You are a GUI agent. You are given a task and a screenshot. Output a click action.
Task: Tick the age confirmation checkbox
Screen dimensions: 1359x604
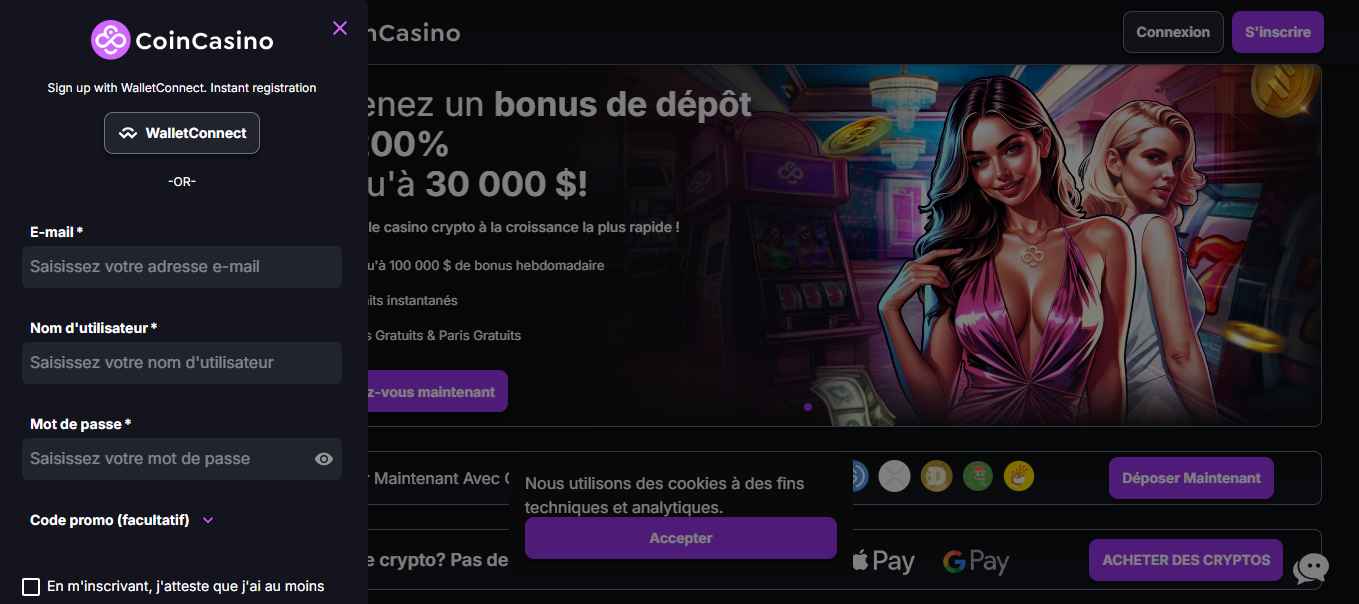click(x=31, y=587)
